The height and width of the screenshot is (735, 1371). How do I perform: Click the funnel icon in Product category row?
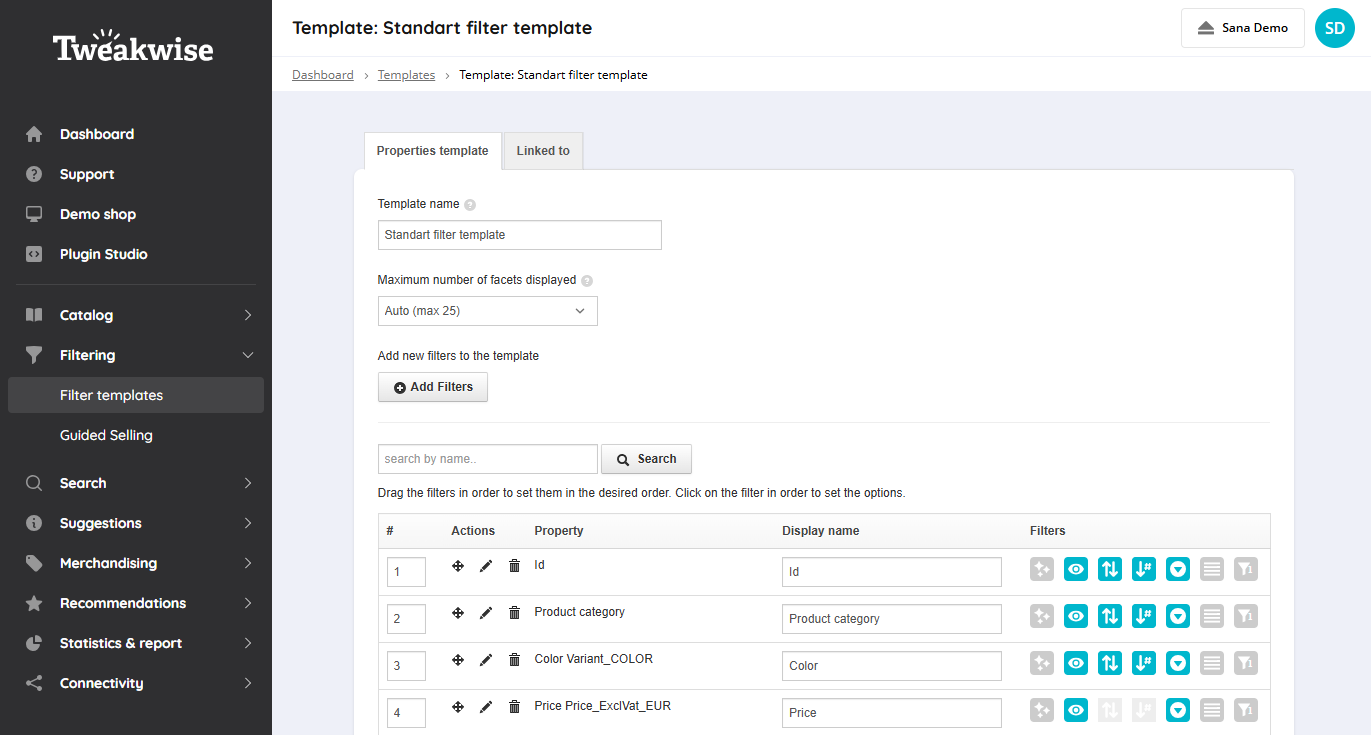[1246, 616]
